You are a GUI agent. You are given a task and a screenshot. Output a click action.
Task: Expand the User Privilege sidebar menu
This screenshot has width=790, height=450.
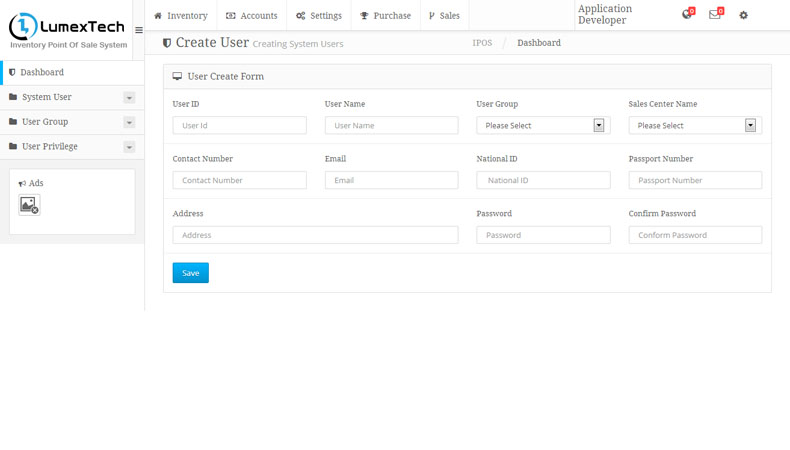coord(129,146)
